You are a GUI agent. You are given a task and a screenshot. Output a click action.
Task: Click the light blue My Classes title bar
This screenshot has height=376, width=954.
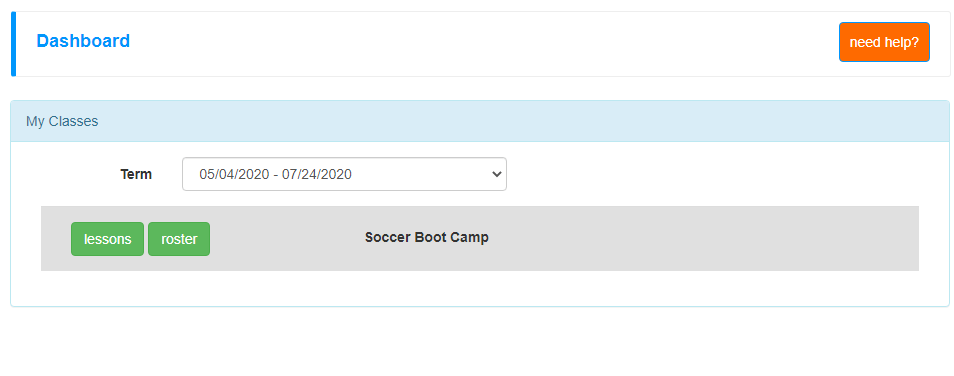point(479,121)
